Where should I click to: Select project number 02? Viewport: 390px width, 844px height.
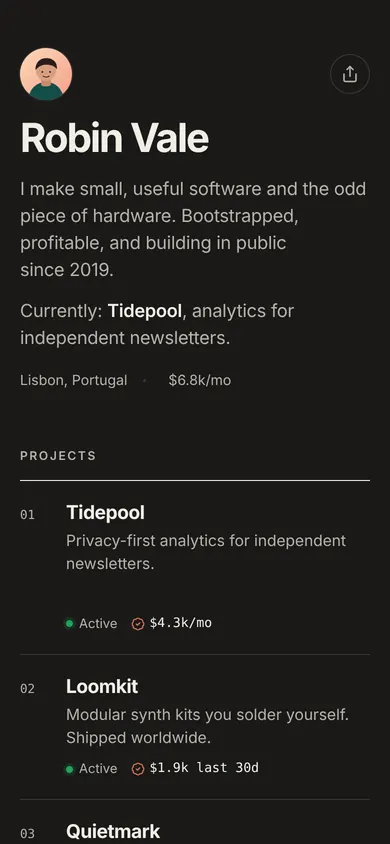[27, 688]
